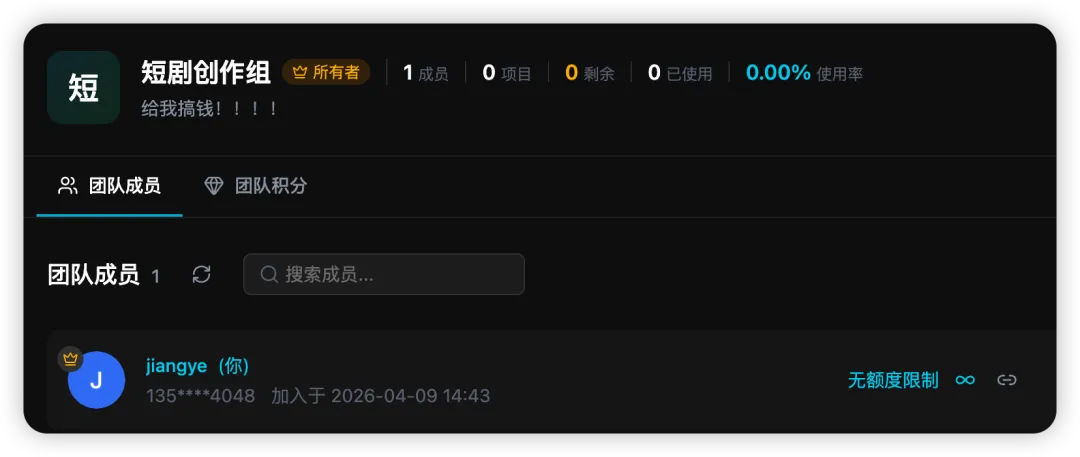Click the 短剧创作组 team title
The height and width of the screenshot is (457, 1080).
(206, 72)
